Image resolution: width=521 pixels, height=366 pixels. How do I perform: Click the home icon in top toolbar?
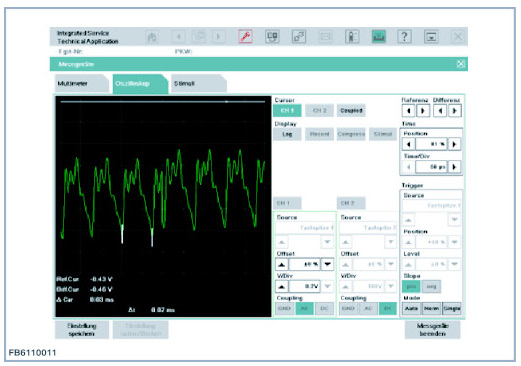(x=152, y=36)
